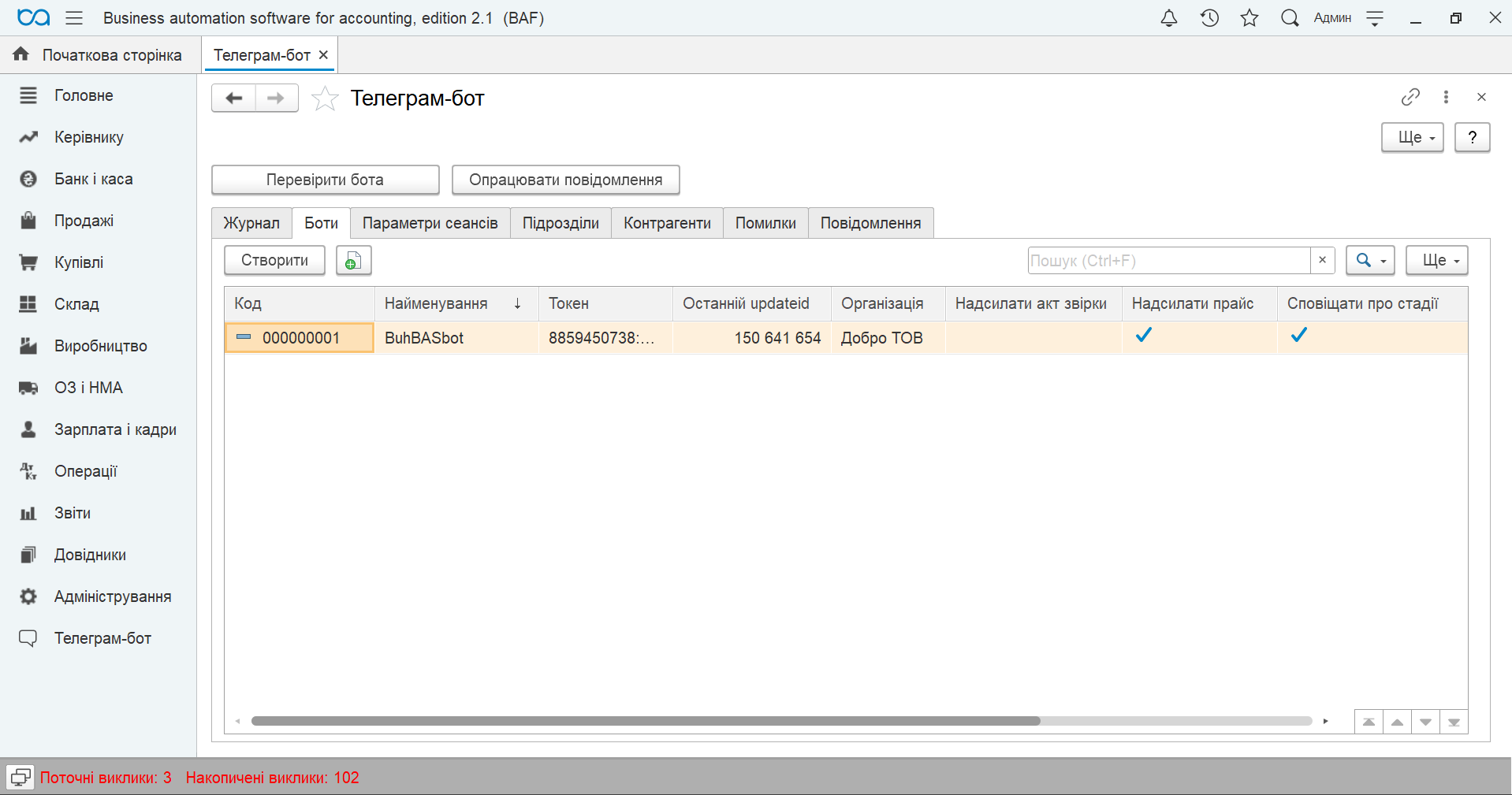Move up one row in list

(x=1397, y=722)
